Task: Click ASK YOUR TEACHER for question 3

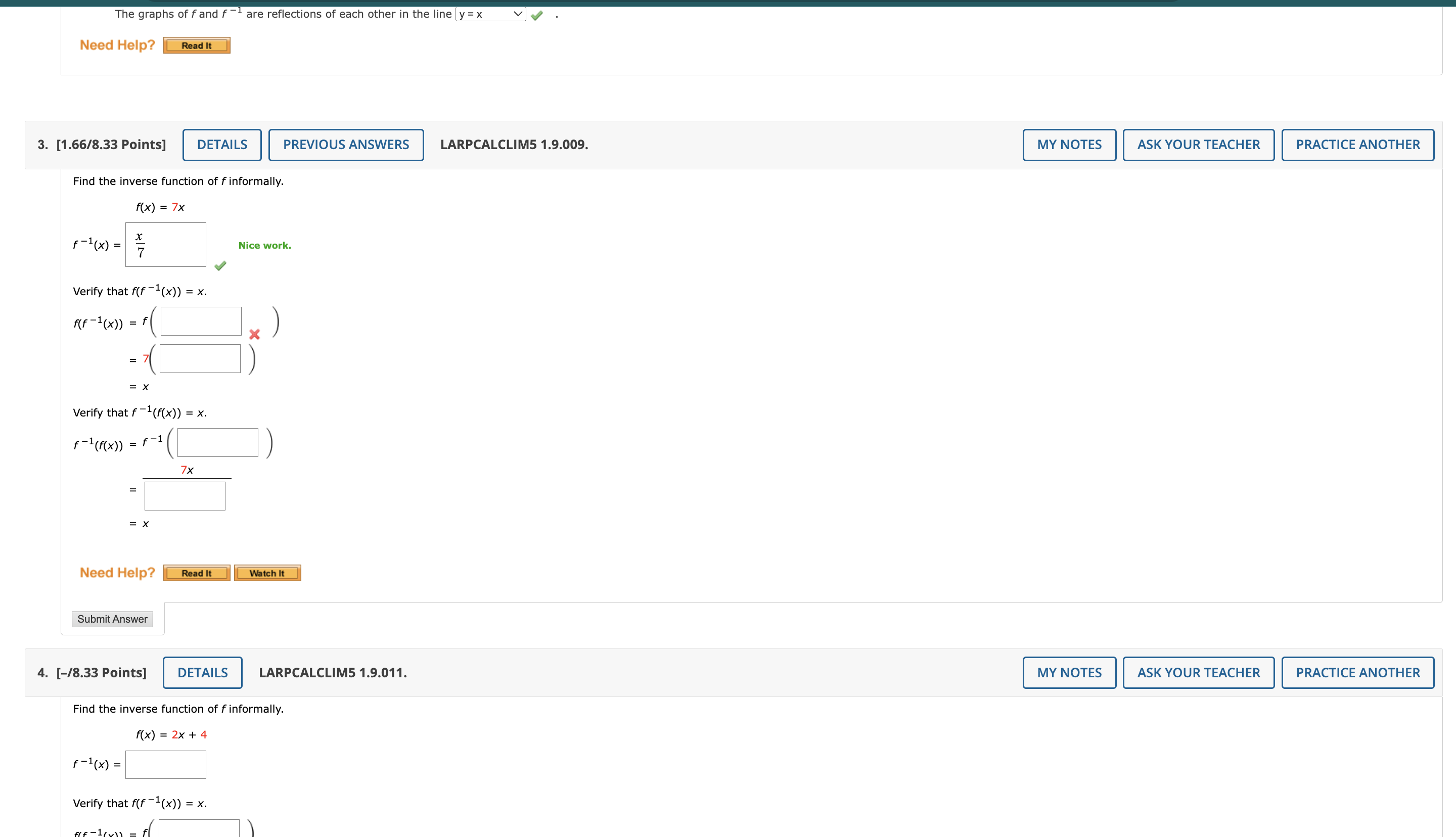Action: pyautogui.click(x=1198, y=144)
